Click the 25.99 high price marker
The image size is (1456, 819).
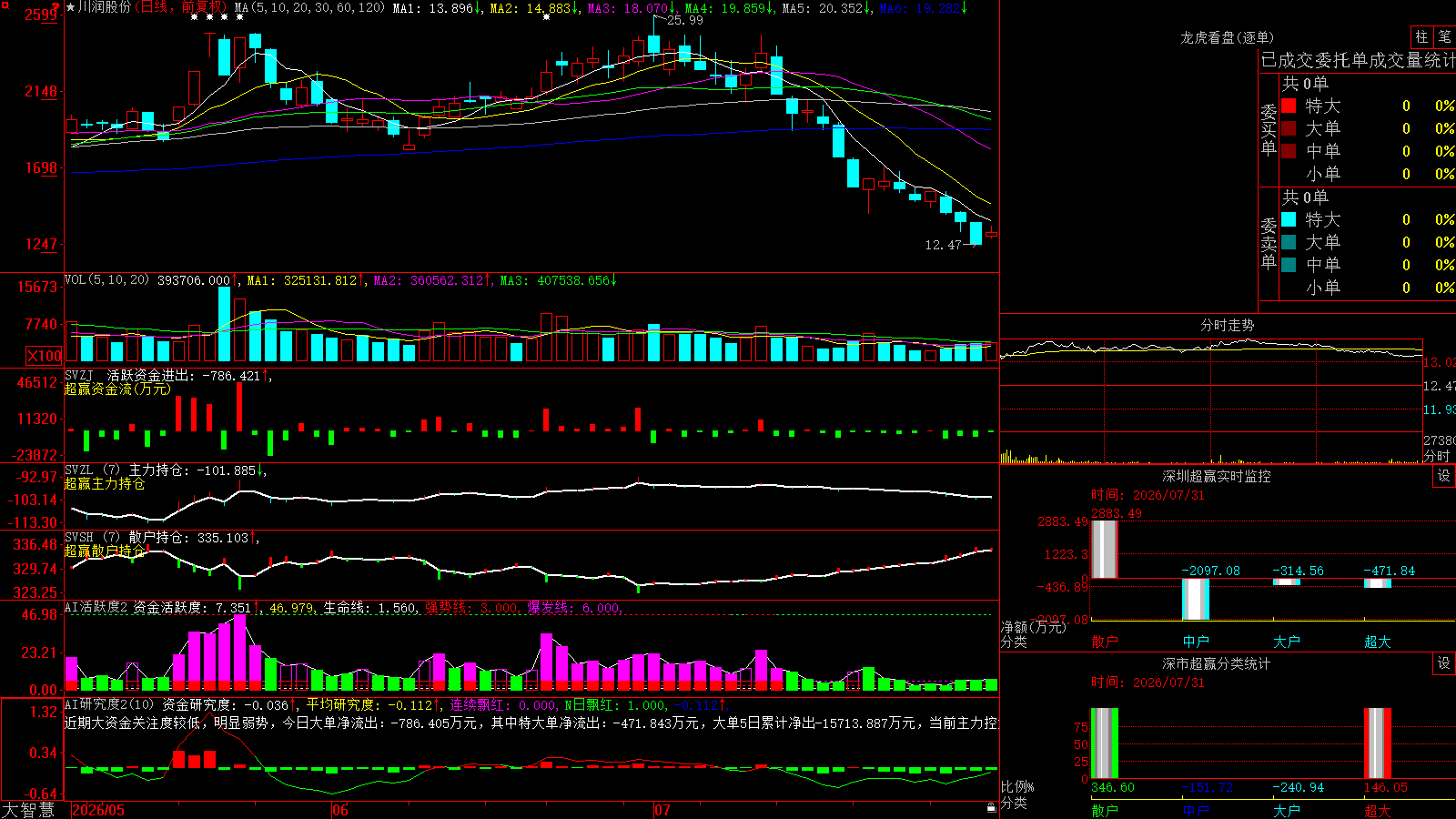pos(684,20)
